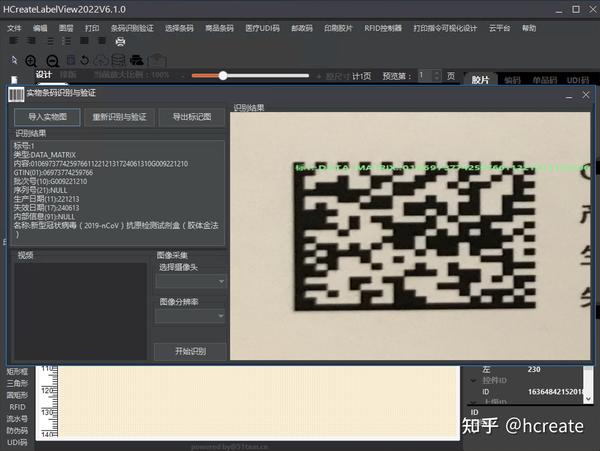Click the page document icon next to zoom out
The image size is (600, 451).
coord(71,60)
